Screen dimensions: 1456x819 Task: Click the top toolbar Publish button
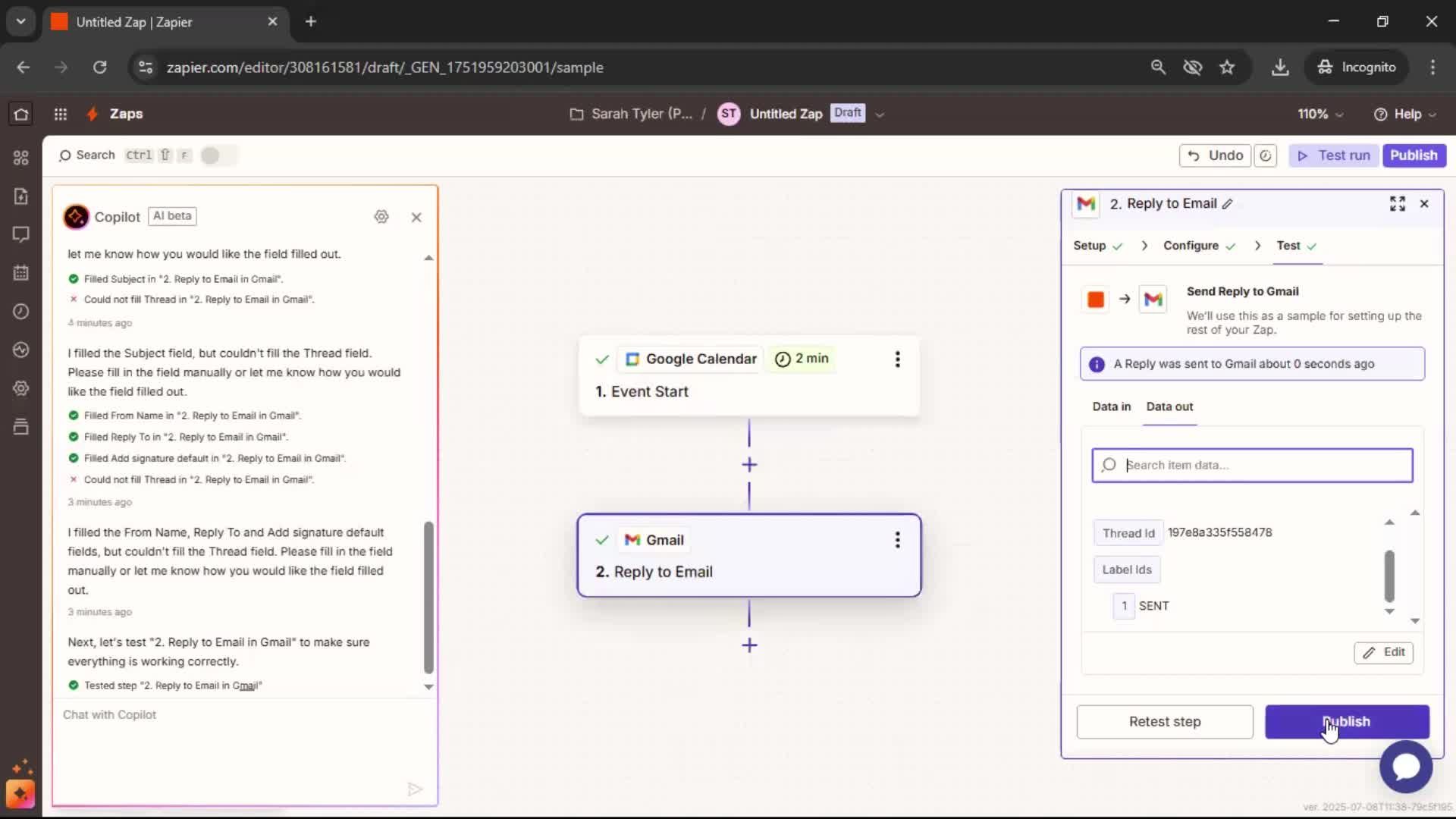pos(1414,155)
